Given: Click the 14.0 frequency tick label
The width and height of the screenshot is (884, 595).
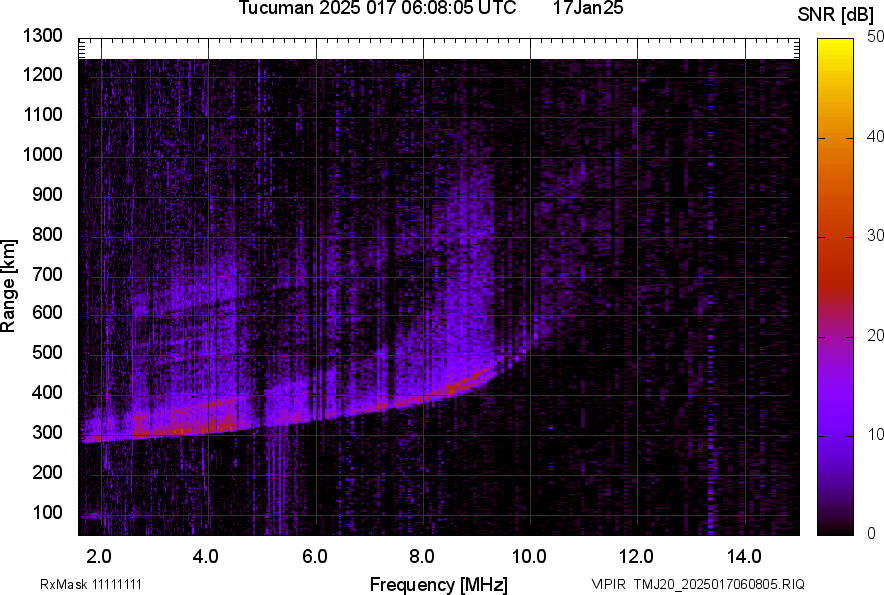Looking at the screenshot, I should 744,556.
